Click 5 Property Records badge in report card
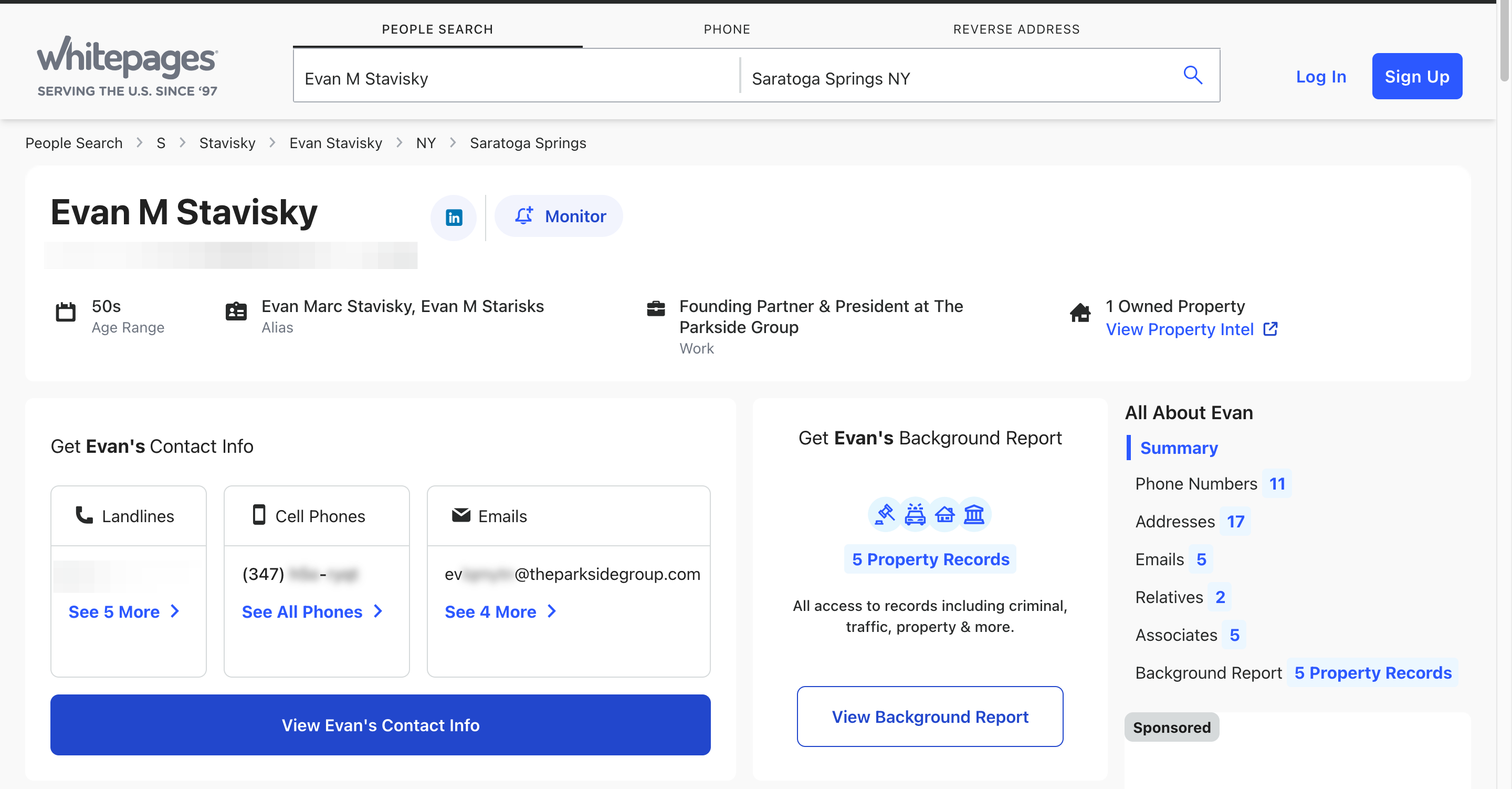1512x789 pixels. (930, 559)
